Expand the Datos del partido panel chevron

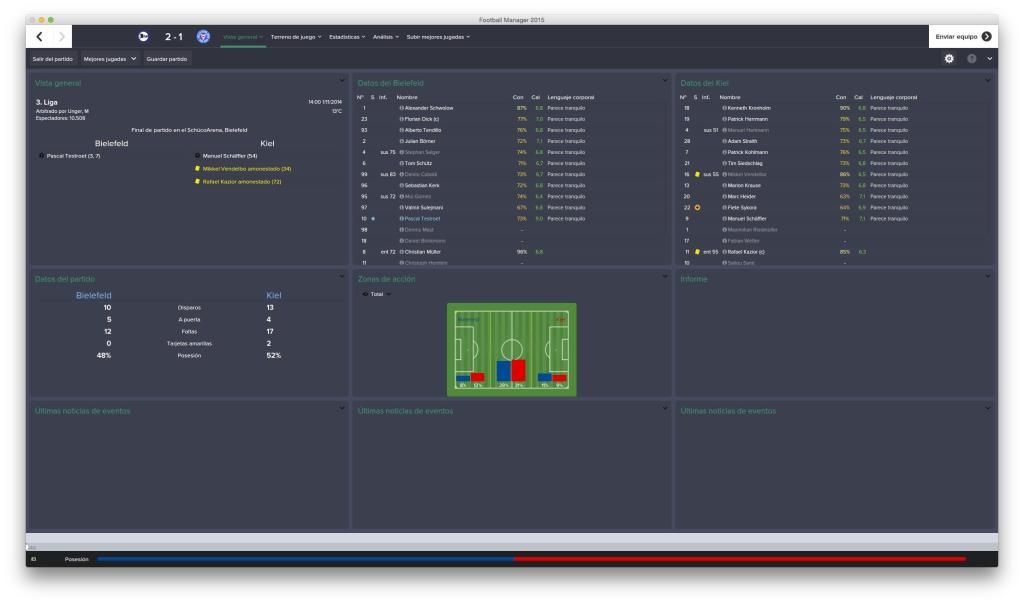pyautogui.click(x=342, y=277)
